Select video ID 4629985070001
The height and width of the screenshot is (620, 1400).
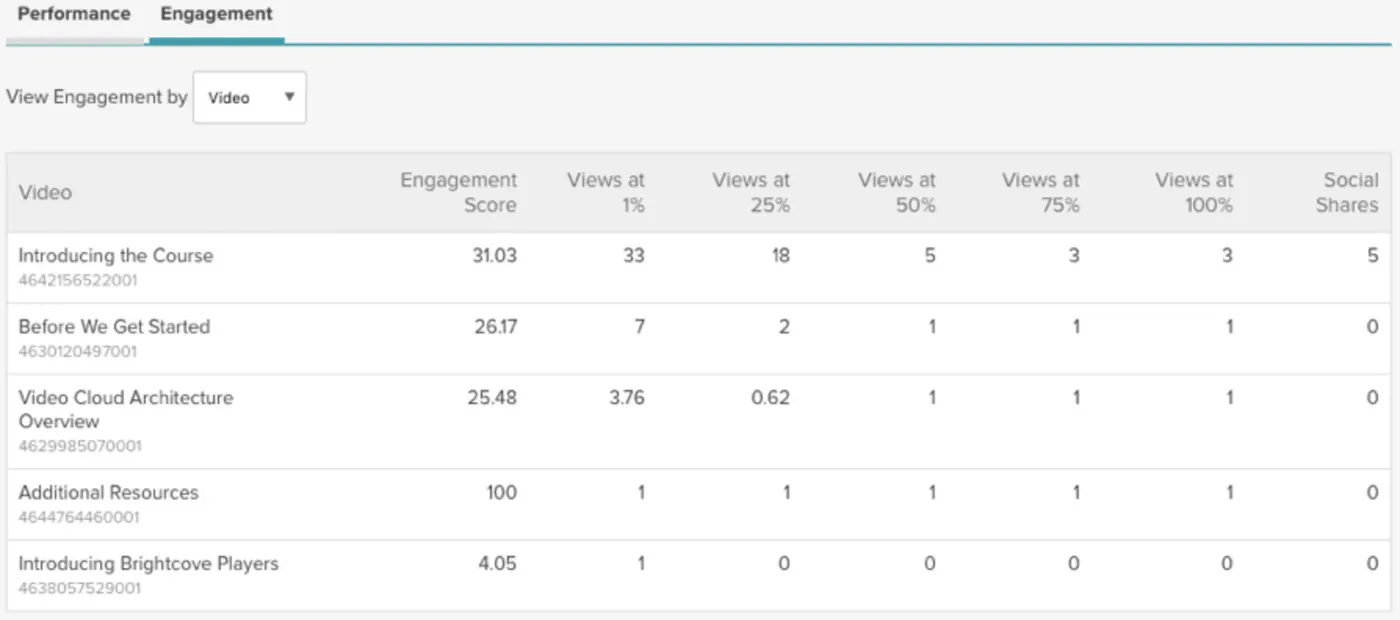pyautogui.click(x=80, y=446)
